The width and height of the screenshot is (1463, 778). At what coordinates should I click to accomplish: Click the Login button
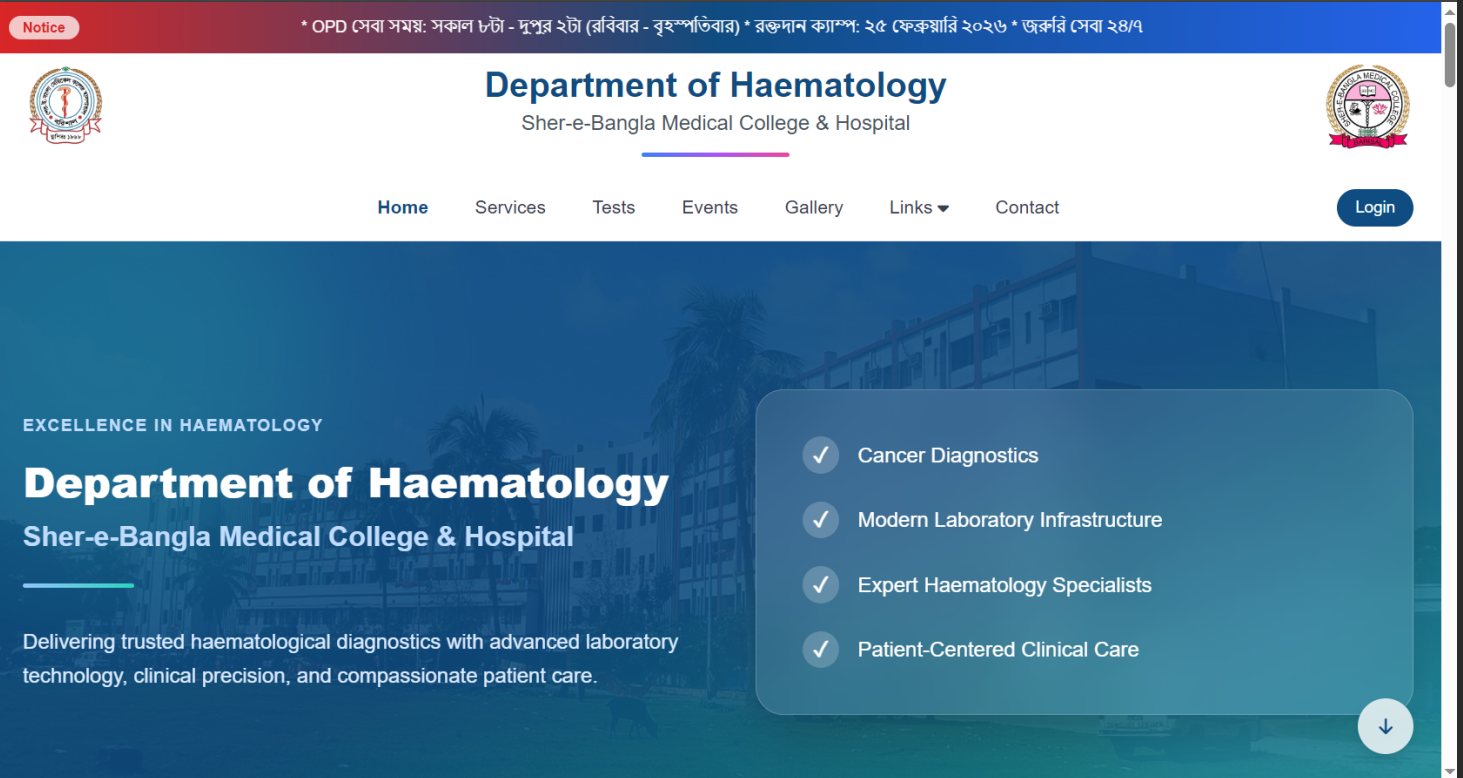1374,207
